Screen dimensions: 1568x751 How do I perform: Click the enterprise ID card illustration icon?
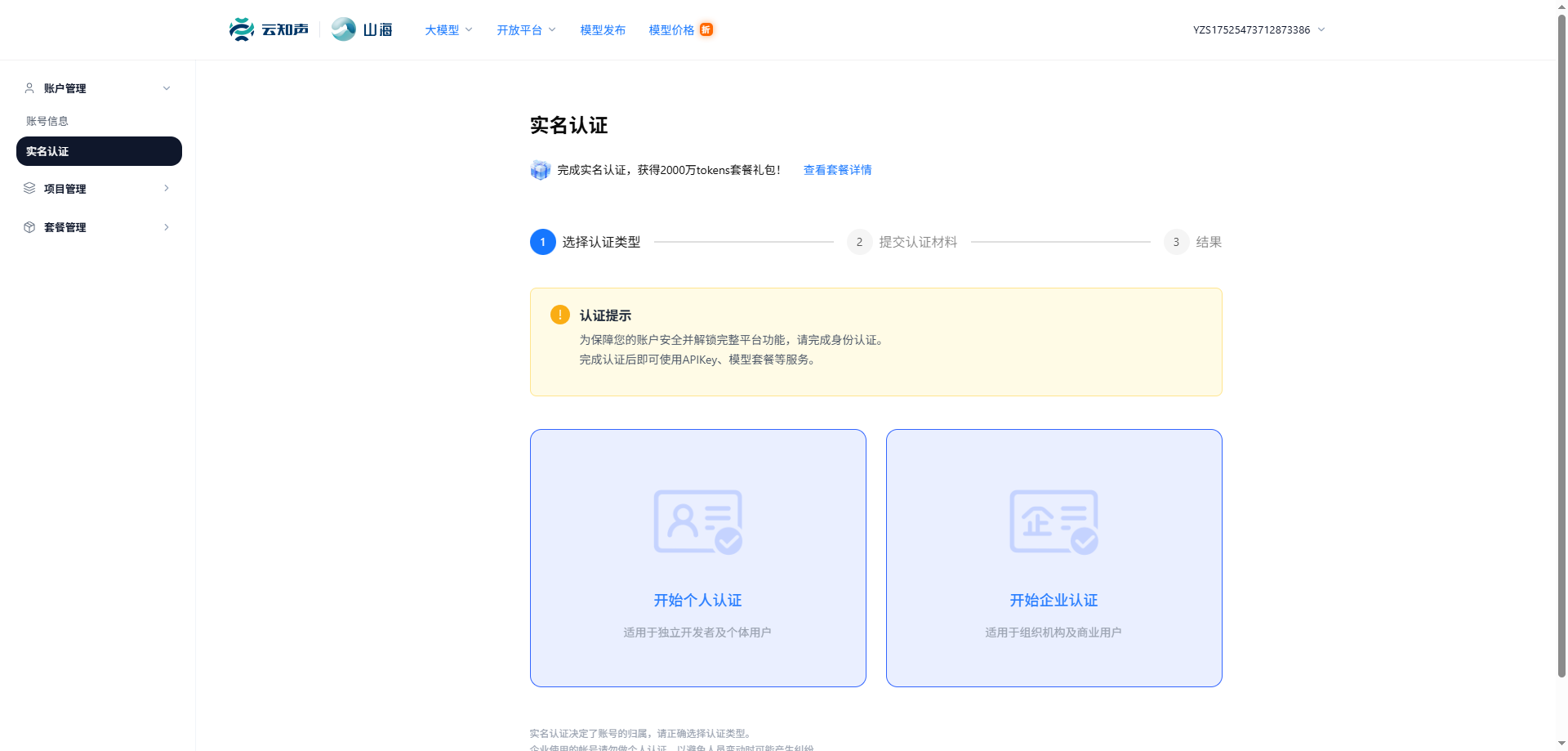coord(1053,522)
